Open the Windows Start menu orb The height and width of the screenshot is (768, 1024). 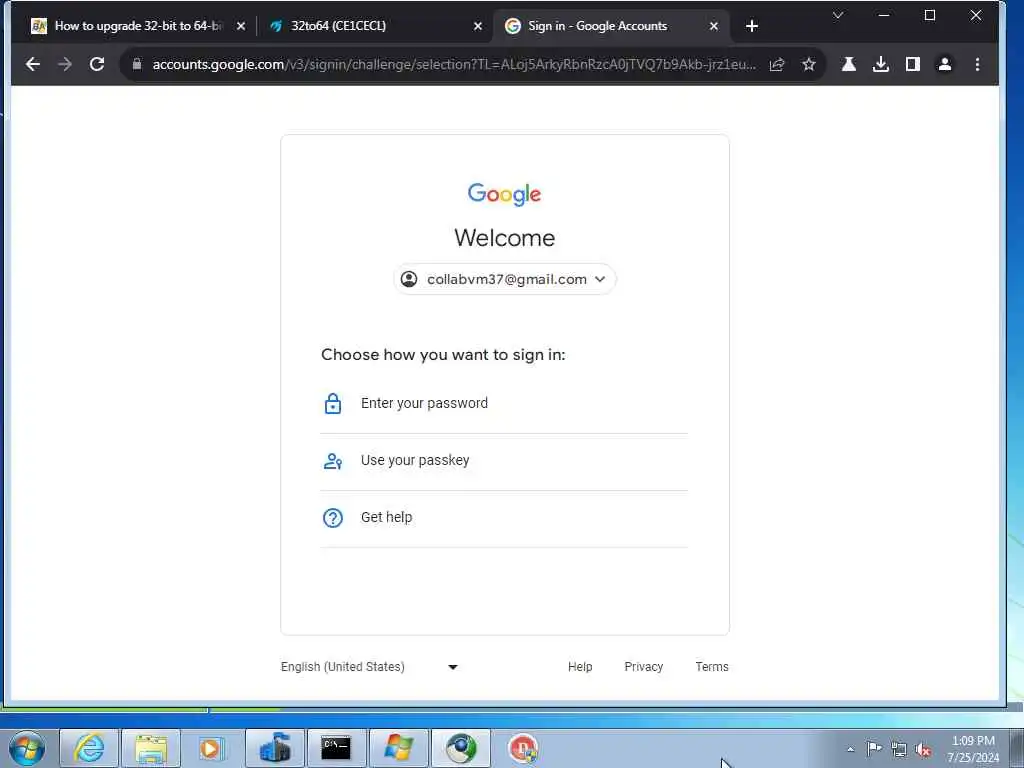coord(27,748)
